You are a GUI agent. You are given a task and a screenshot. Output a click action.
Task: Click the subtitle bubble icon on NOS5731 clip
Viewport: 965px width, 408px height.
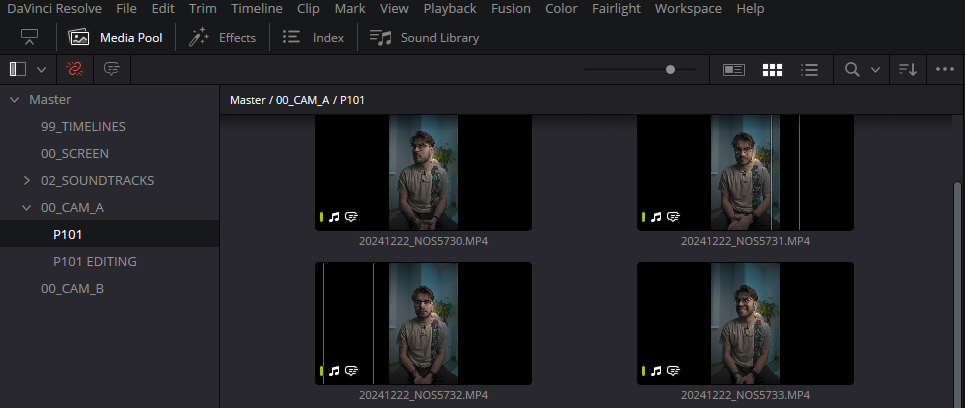673,217
